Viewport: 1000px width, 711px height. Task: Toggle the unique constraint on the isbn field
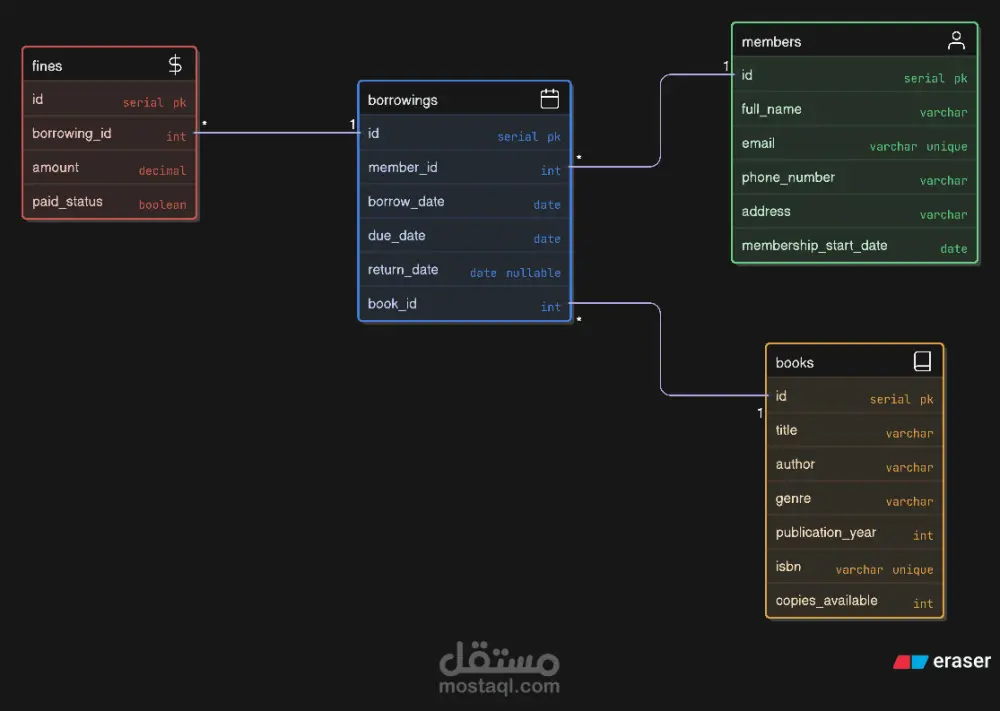[x=911, y=569]
